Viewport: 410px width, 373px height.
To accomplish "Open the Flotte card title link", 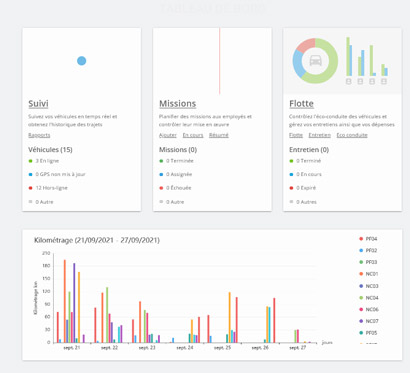I will click(301, 104).
